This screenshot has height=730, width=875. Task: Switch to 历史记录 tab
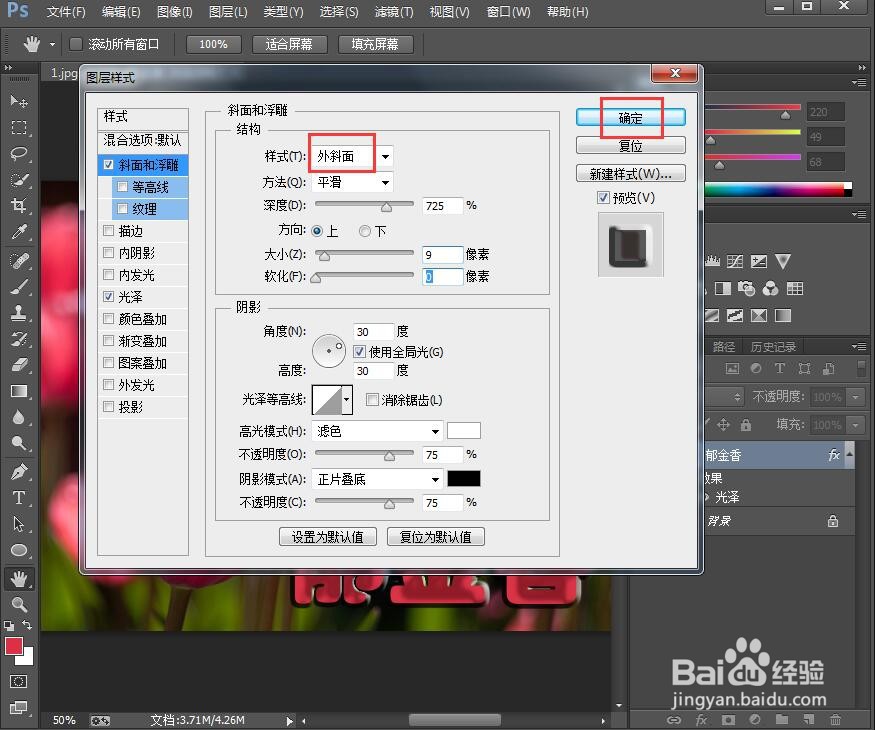[x=773, y=347]
